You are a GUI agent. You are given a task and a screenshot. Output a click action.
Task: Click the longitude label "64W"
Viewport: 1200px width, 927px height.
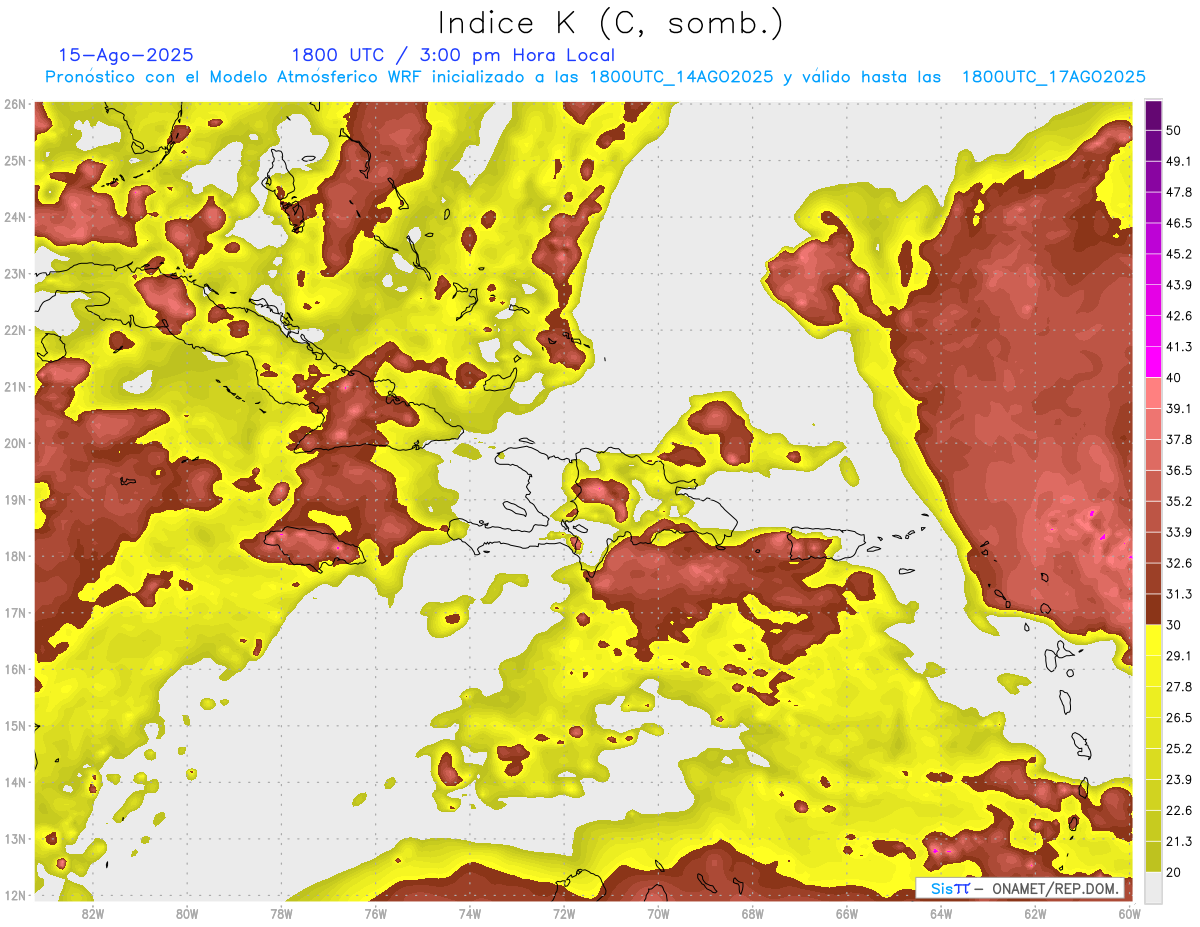point(941,913)
